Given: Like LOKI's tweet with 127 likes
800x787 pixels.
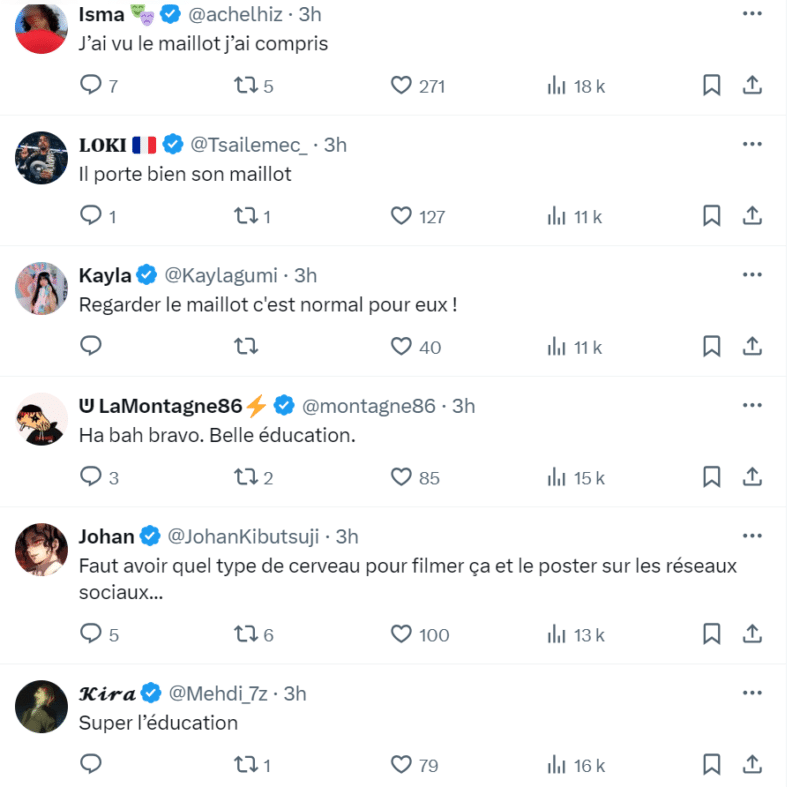Looking at the screenshot, I should tap(401, 216).
